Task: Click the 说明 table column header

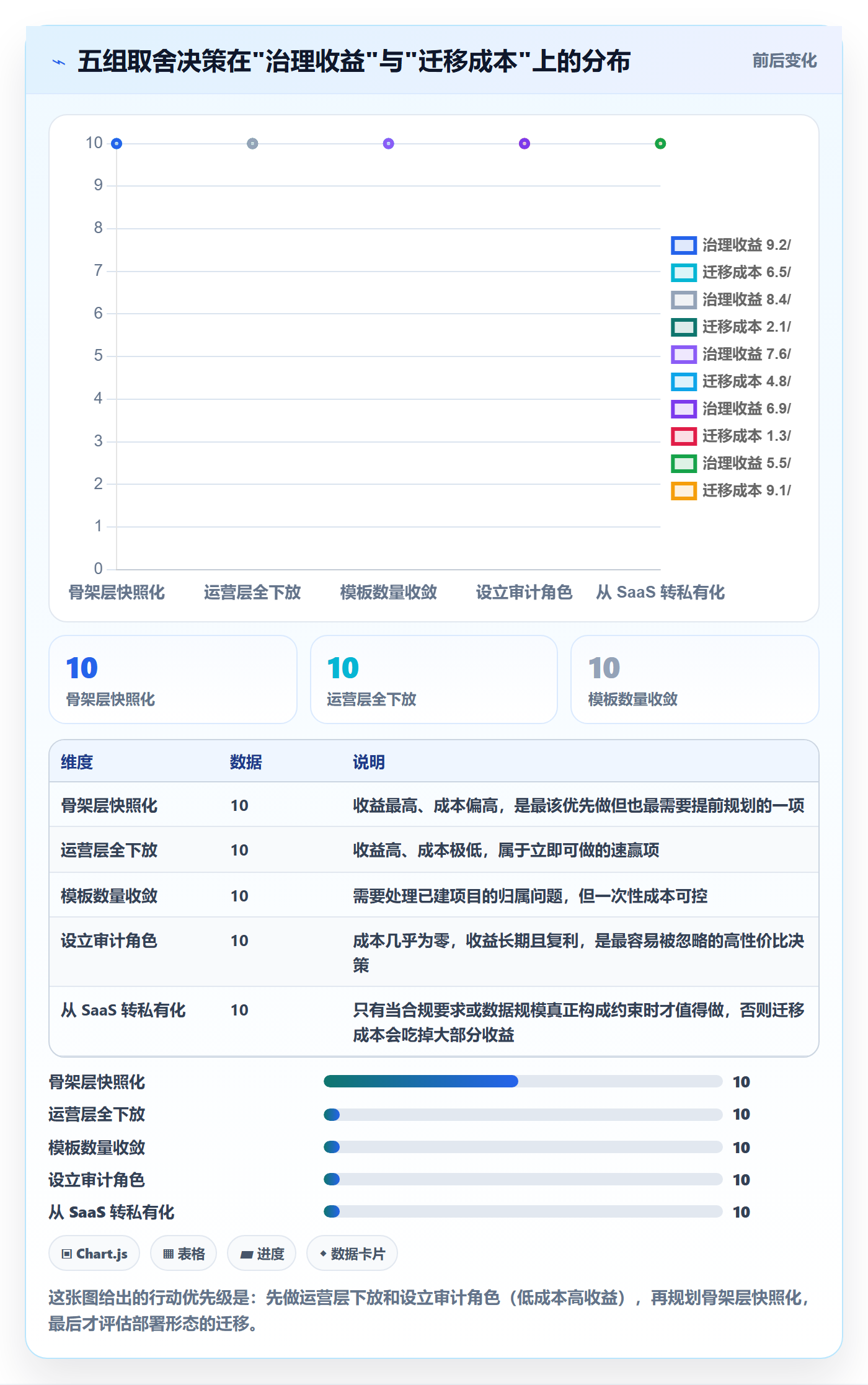Action: pyautogui.click(x=369, y=762)
